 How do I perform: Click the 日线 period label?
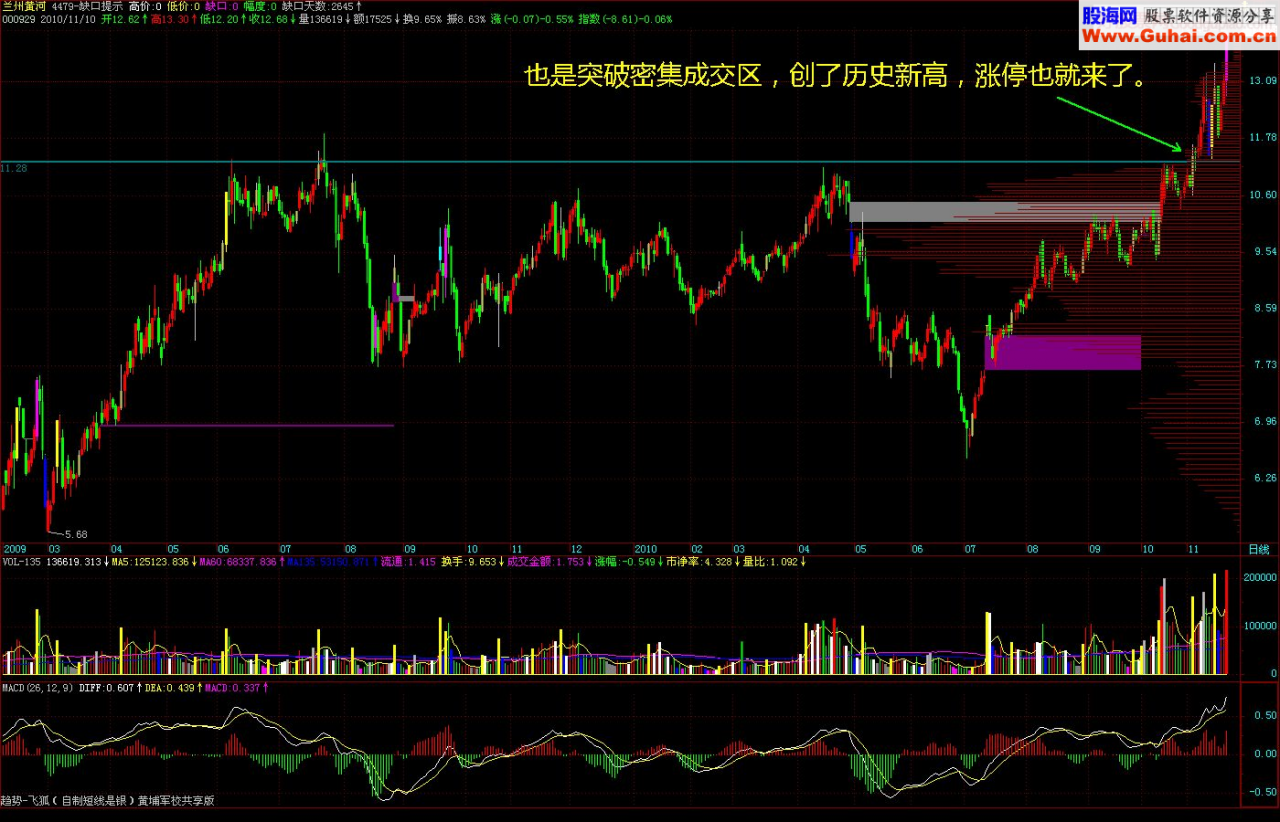(1258, 549)
